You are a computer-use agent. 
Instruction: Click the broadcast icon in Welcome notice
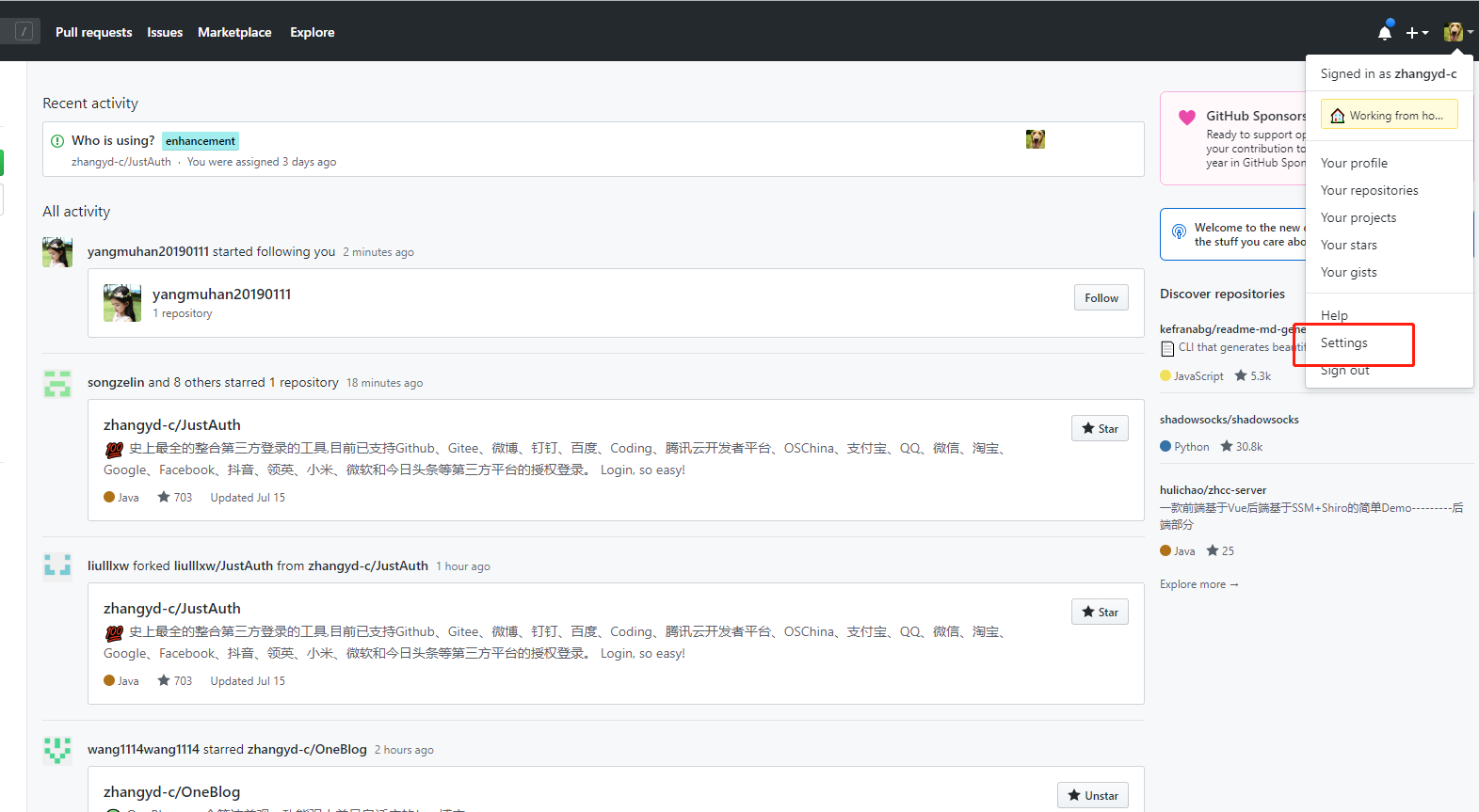tap(1179, 231)
